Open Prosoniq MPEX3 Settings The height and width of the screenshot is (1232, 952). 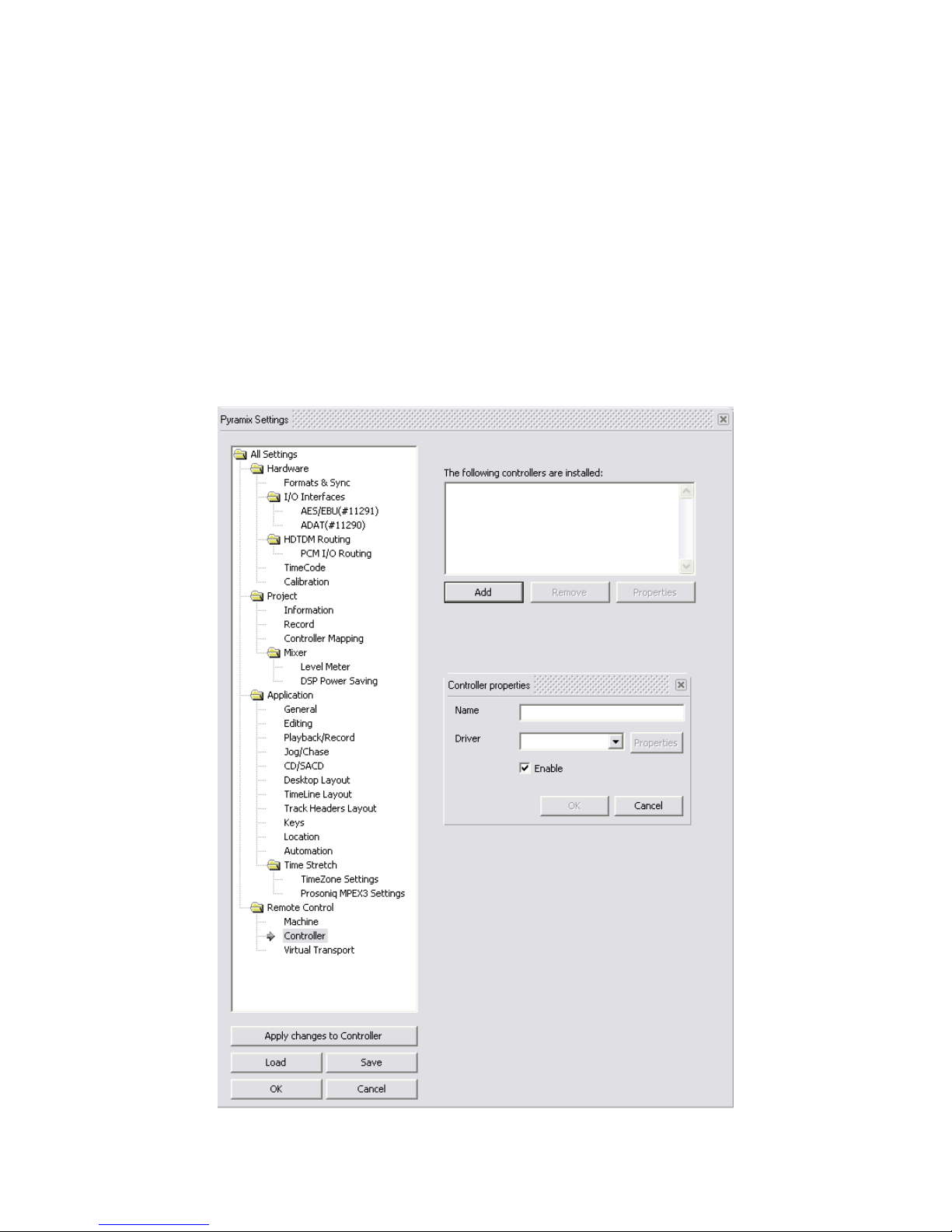click(353, 894)
